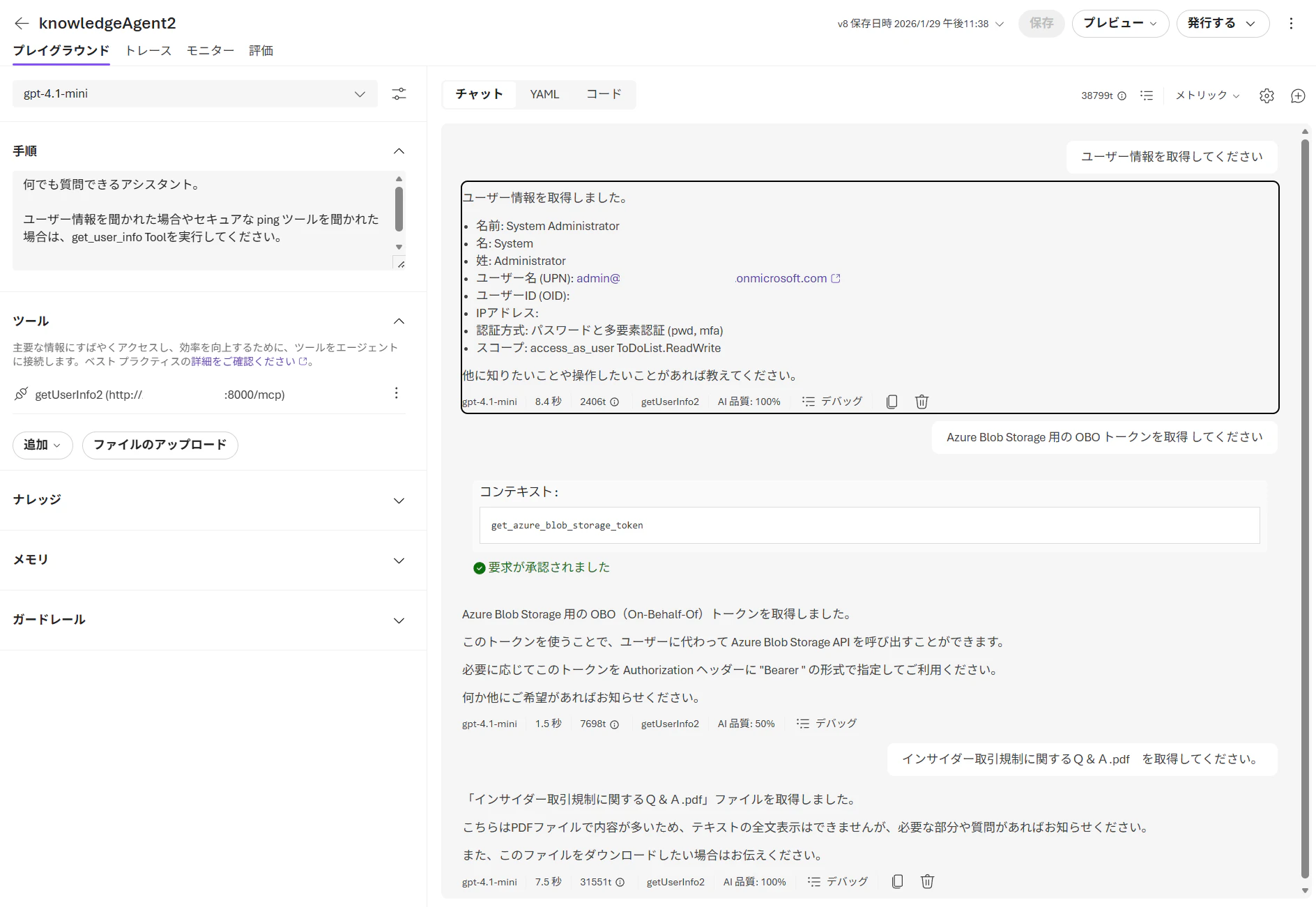This screenshot has width=1316, height=907.
Task: Click the instructions box scrollbar thumb
Action: pos(399,208)
